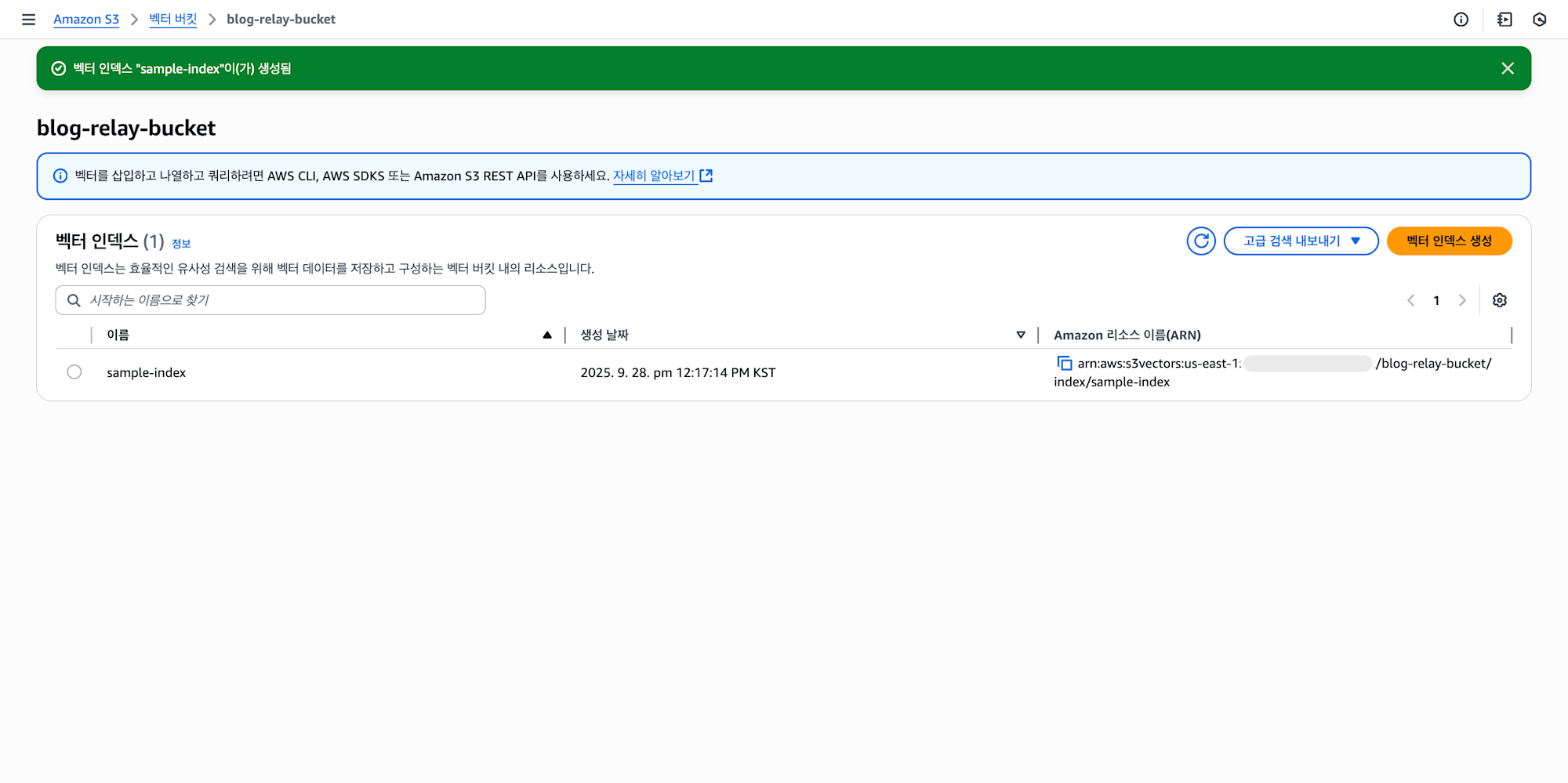The height and width of the screenshot is (783, 1568).
Task: Go to previous page of indexes
Action: [x=1410, y=300]
